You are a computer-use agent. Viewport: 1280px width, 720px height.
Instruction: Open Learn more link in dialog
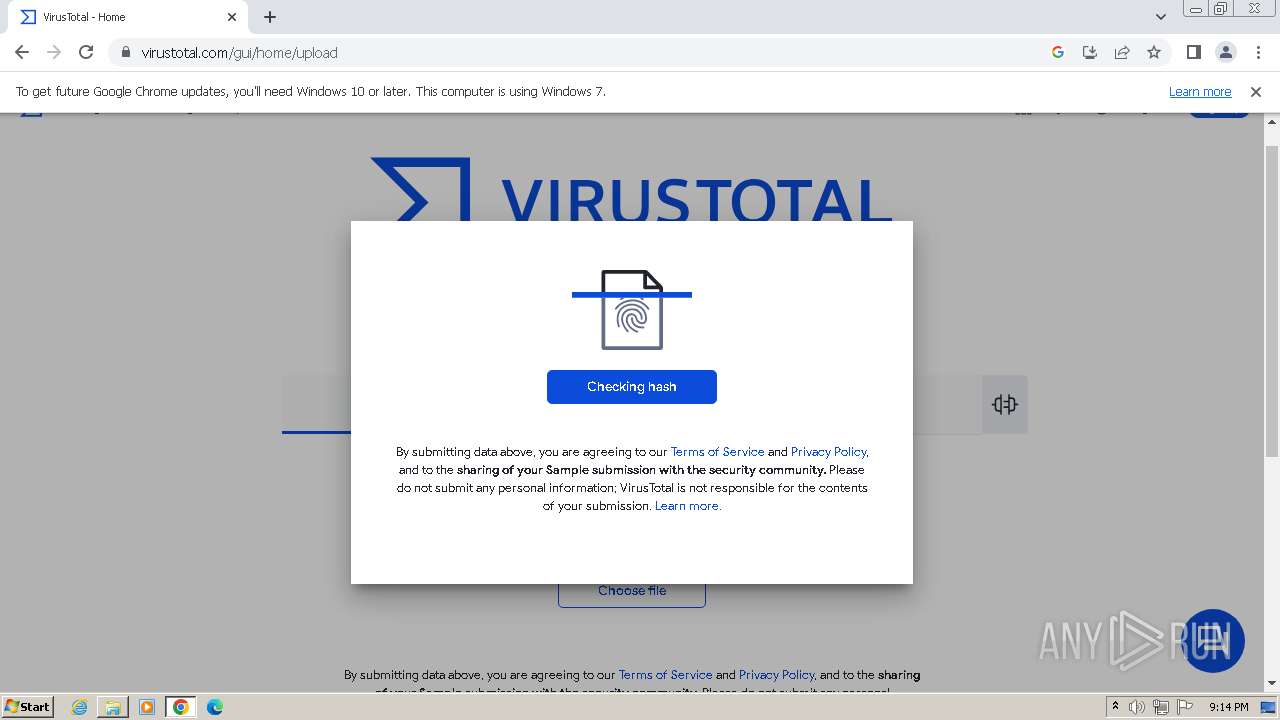coord(688,506)
